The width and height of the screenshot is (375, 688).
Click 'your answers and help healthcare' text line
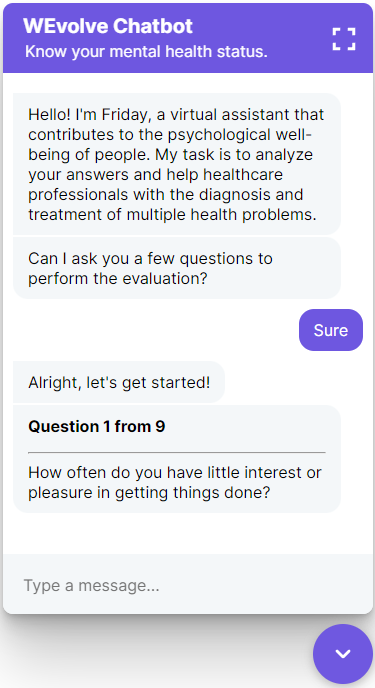click(x=156, y=175)
